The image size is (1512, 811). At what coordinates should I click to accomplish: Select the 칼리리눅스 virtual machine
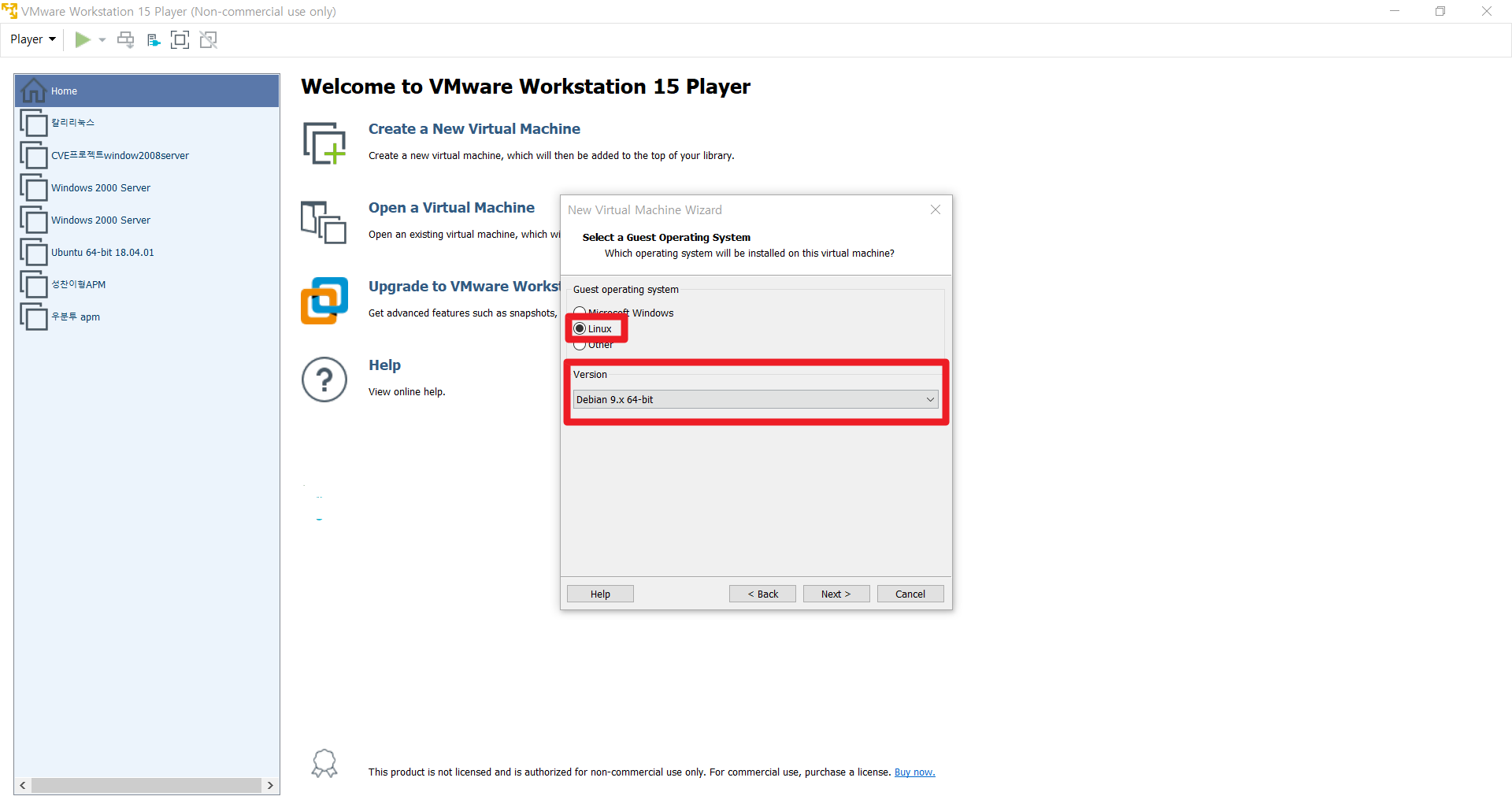point(146,123)
